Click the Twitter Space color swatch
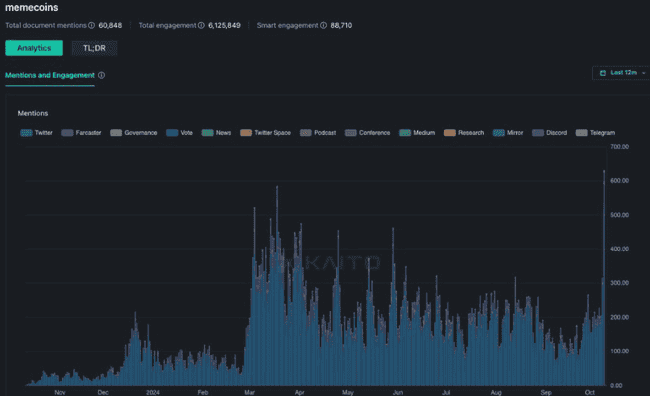 [x=246, y=133]
